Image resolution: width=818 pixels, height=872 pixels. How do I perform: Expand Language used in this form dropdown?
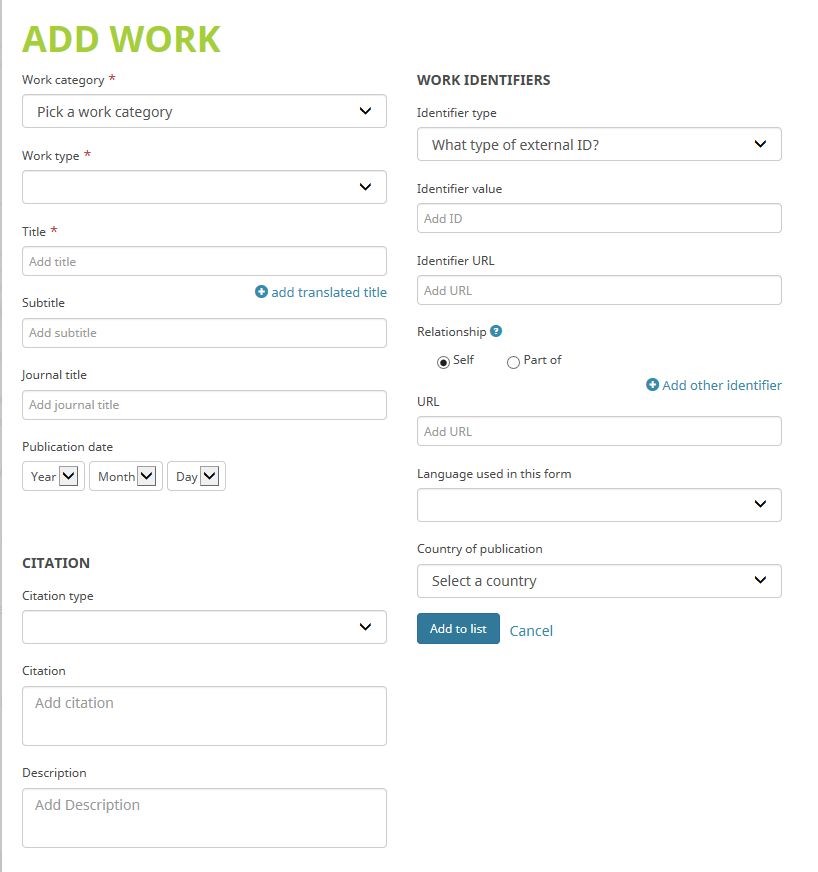[599, 505]
